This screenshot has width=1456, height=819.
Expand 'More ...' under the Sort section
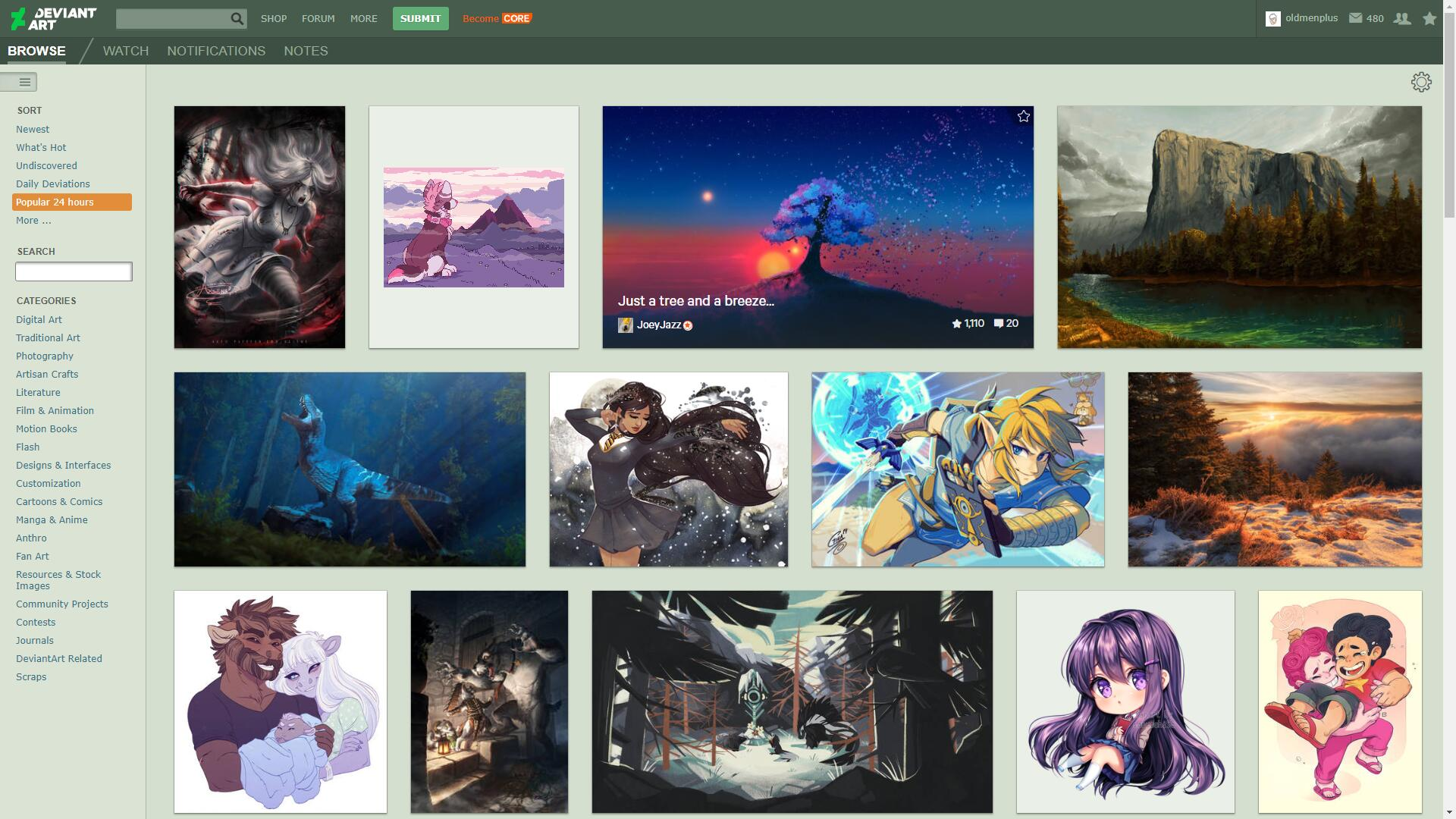click(33, 220)
